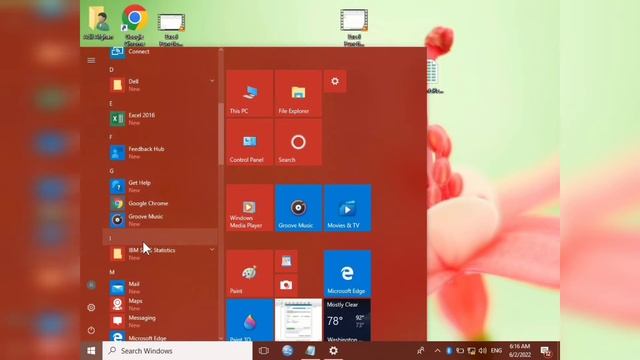The image size is (640, 360).
Task: Open the small Calculator tile
Action: click(x=286, y=262)
